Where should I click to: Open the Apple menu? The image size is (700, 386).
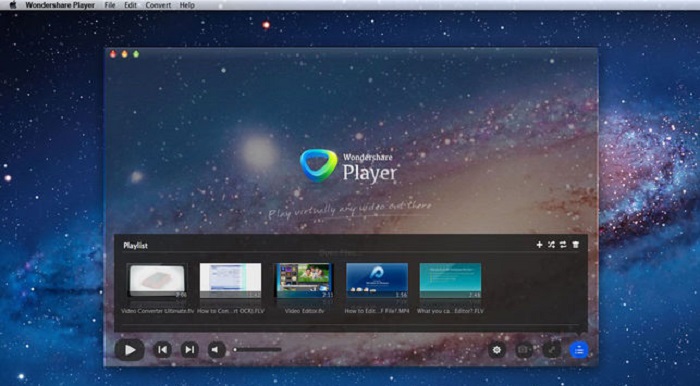click(13, 5)
